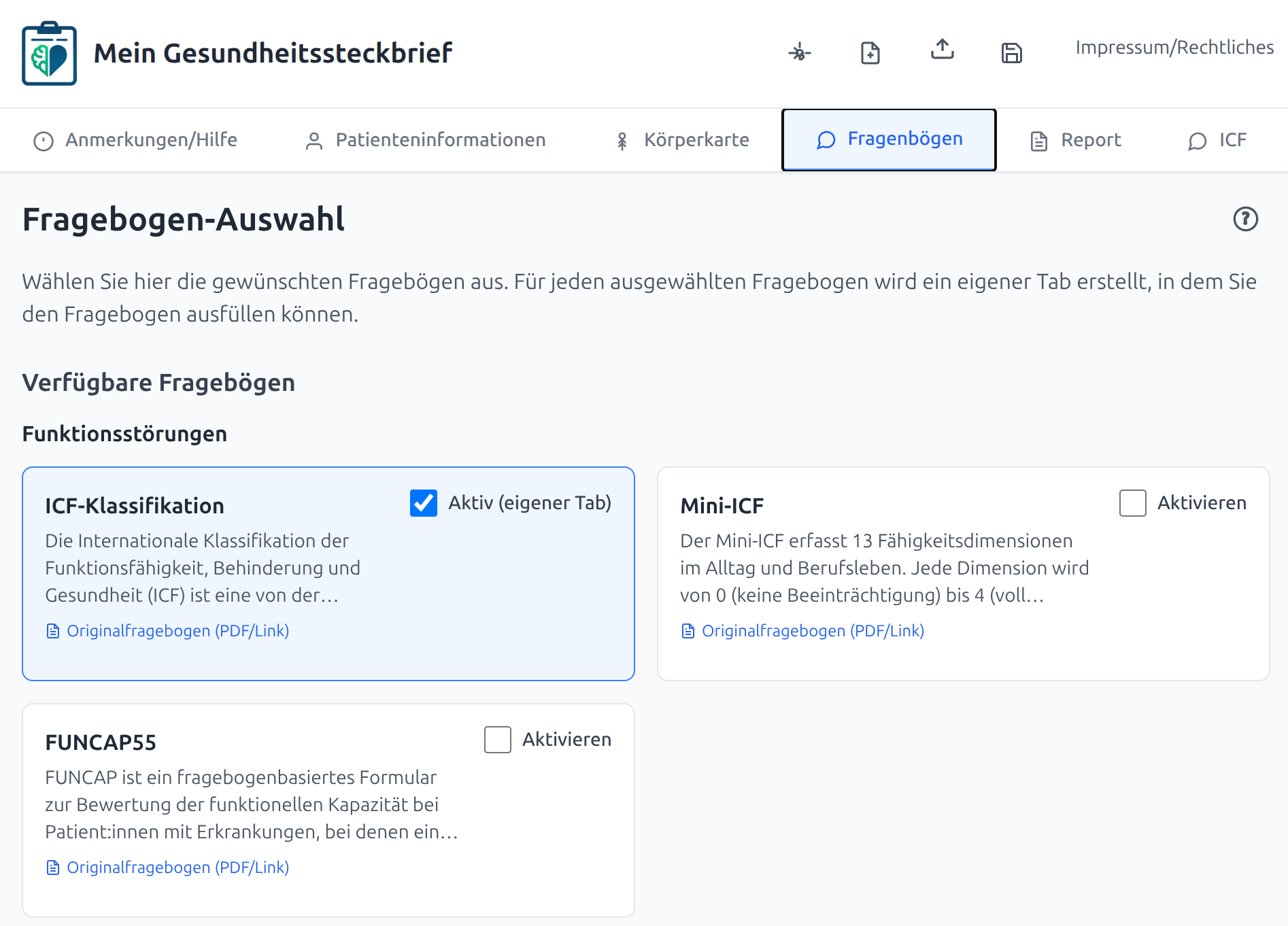
Task: Open the Impressum/Rechtliches link
Action: (1174, 48)
